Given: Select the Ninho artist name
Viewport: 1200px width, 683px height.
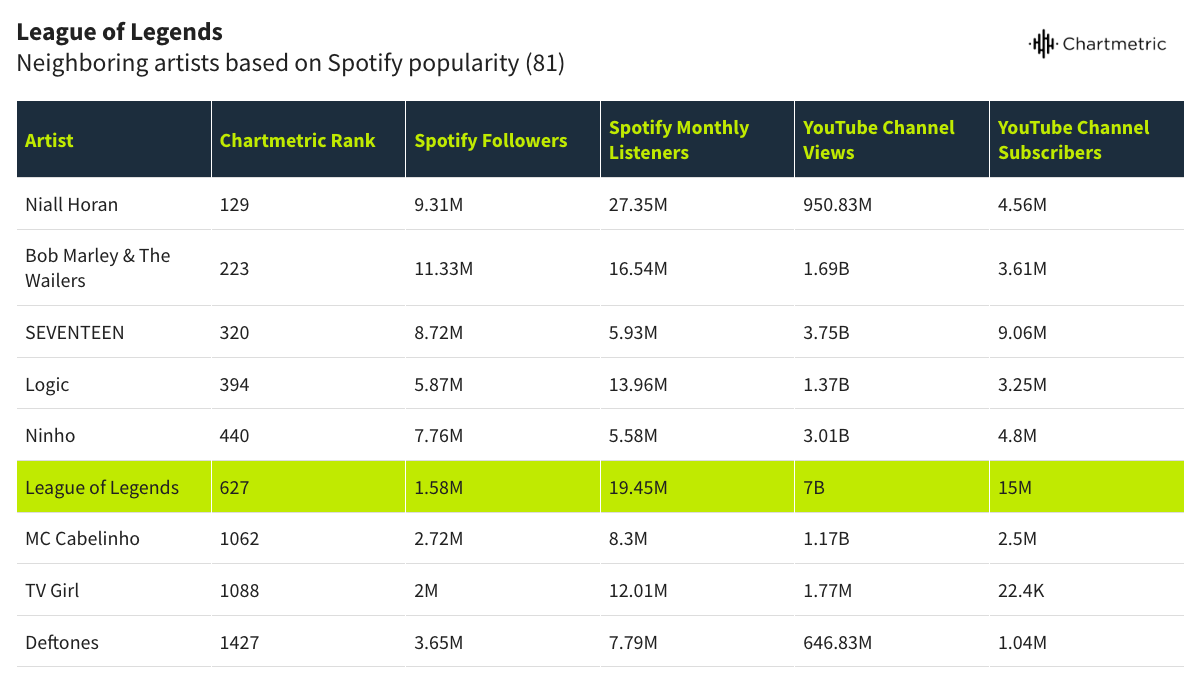Looking at the screenshot, I should 50,436.
